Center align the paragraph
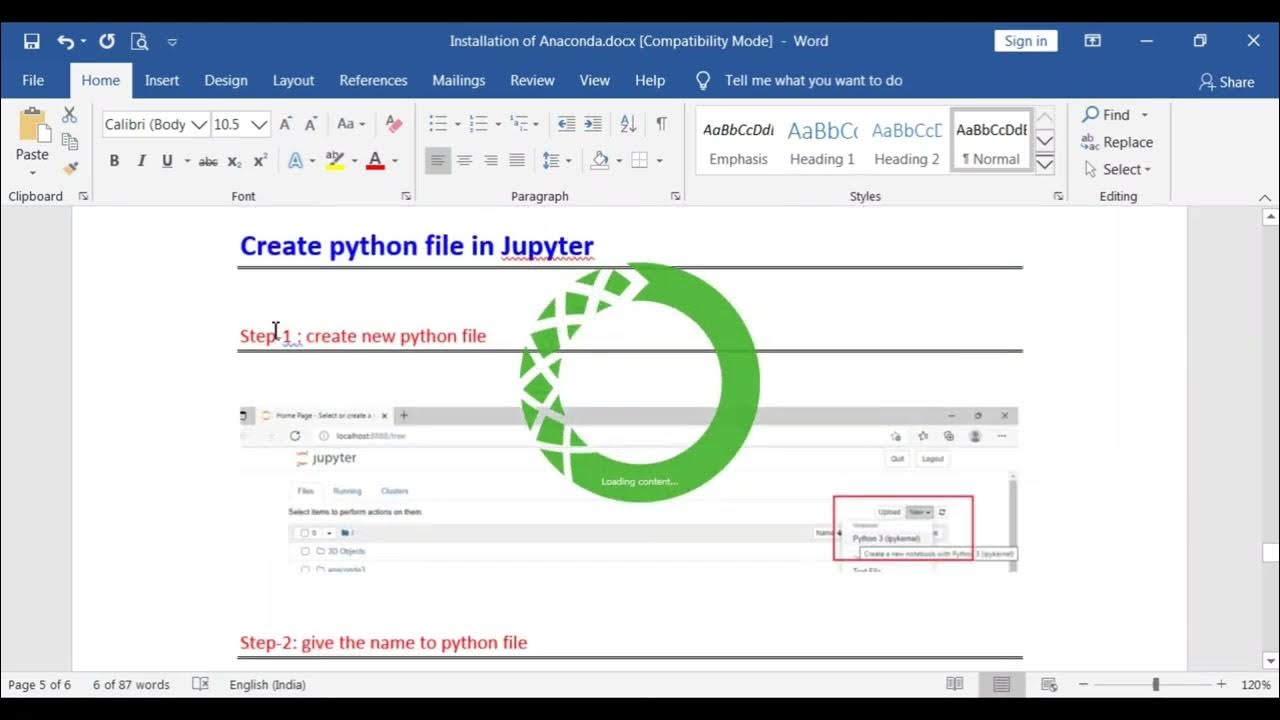 coord(464,160)
